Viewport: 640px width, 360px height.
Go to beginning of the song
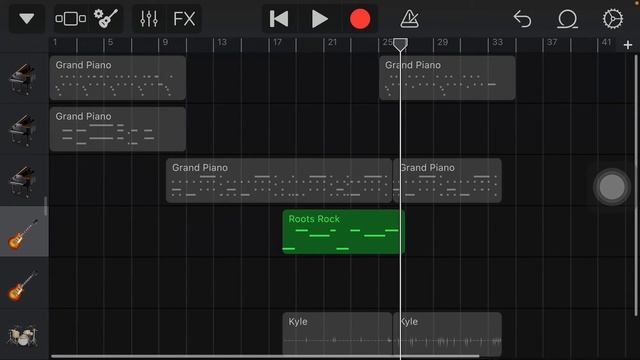click(279, 19)
